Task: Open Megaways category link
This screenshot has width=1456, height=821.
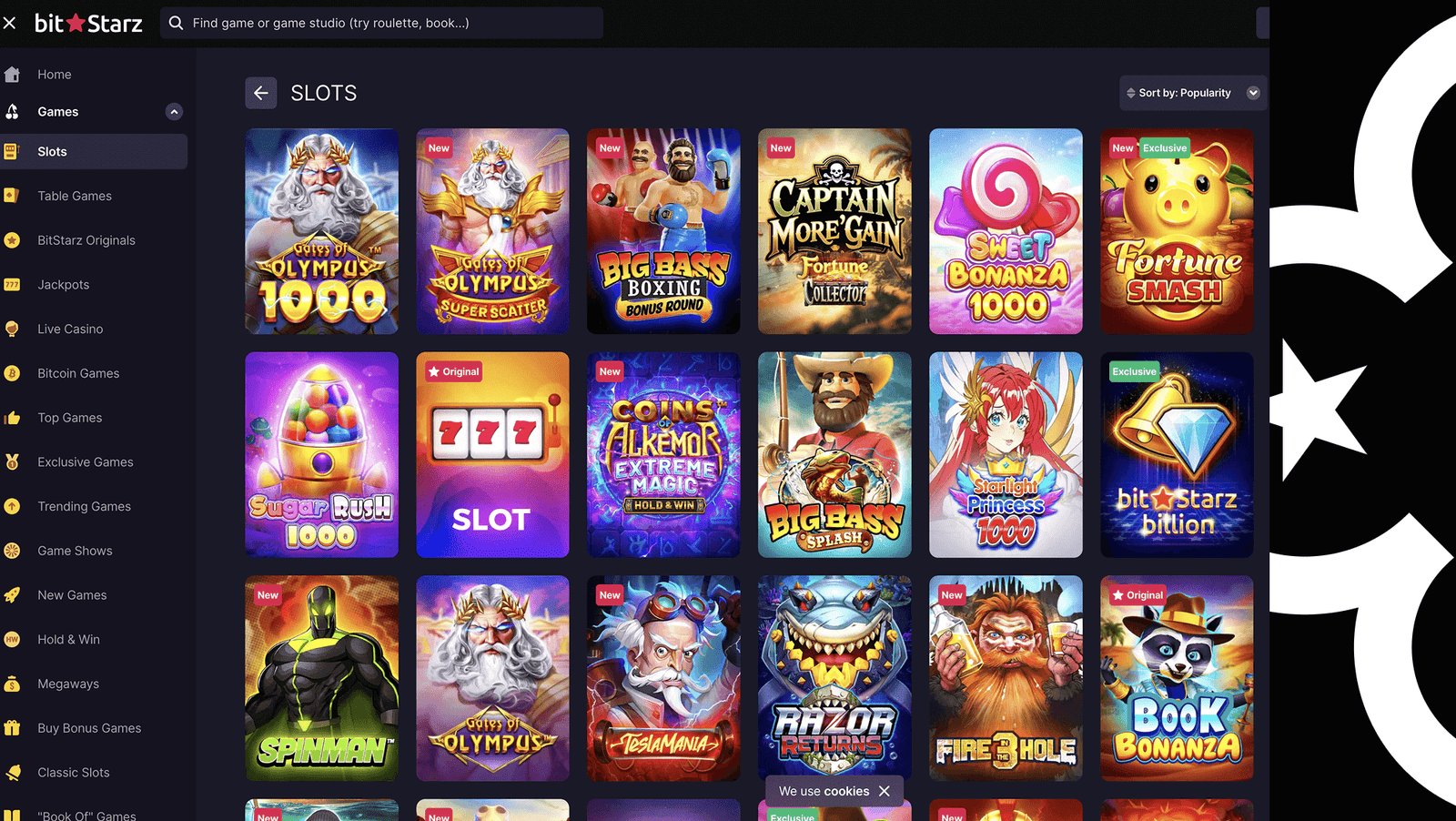Action: point(68,684)
